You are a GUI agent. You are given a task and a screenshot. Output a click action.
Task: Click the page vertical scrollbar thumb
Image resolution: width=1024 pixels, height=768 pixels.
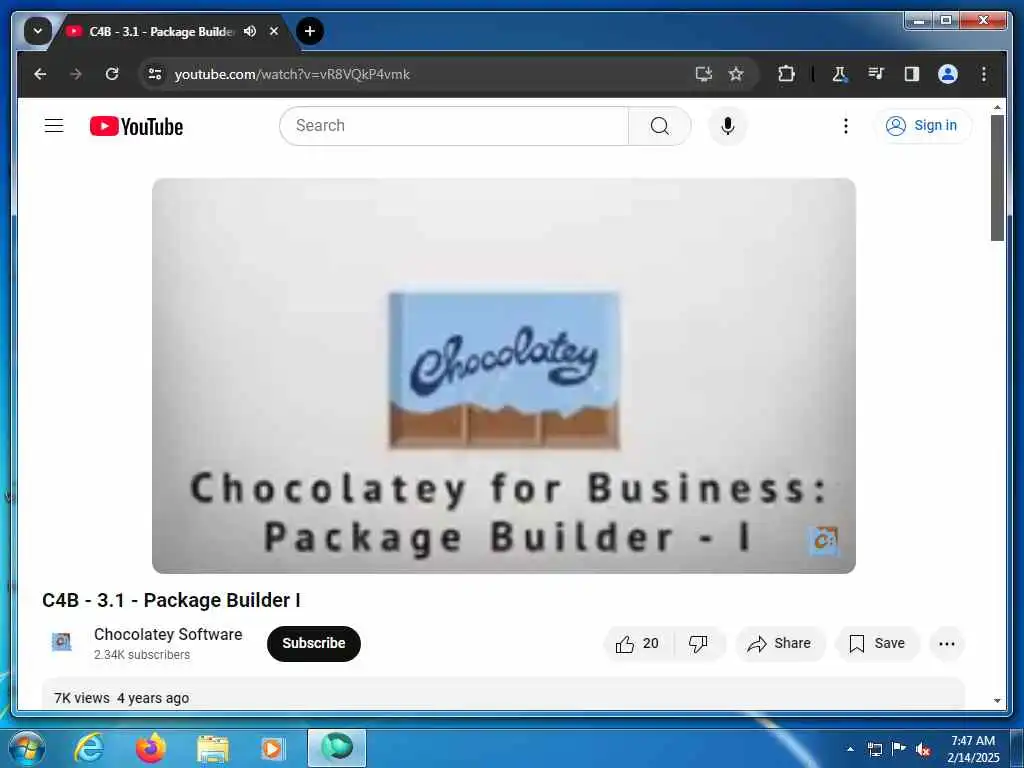[x=997, y=178]
